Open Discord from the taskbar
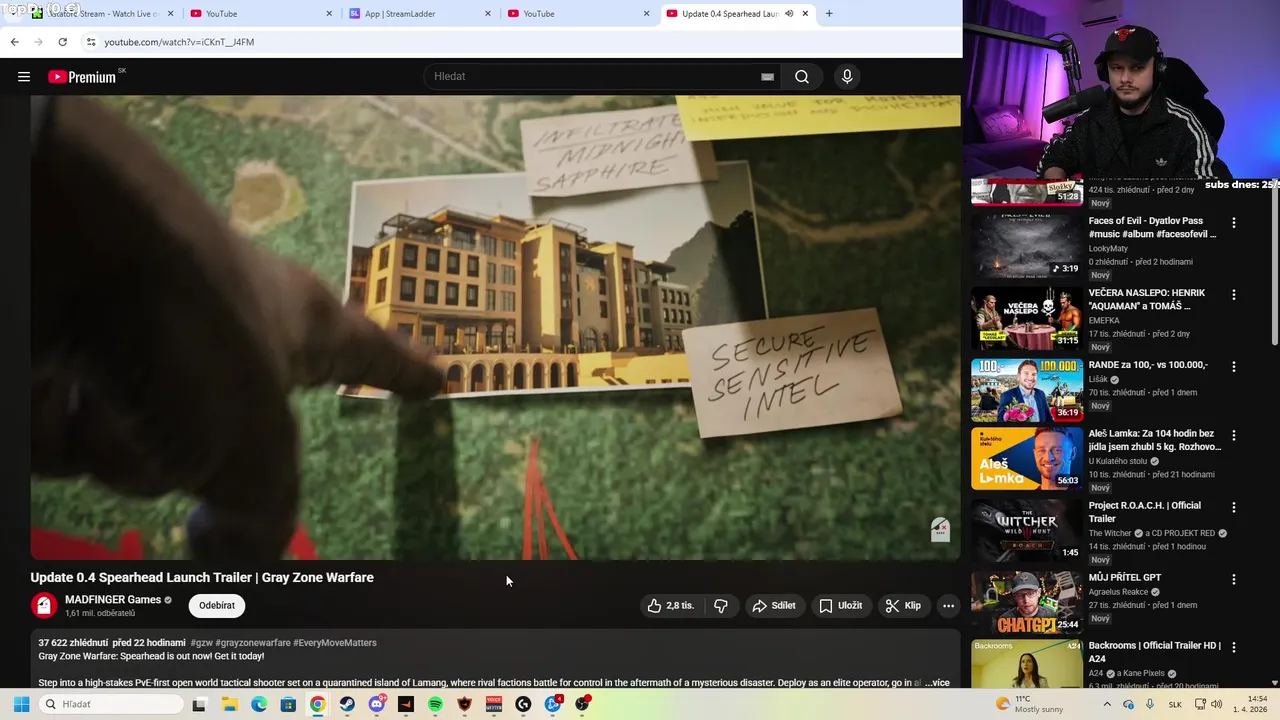1280x720 pixels. pyautogui.click(x=376, y=705)
